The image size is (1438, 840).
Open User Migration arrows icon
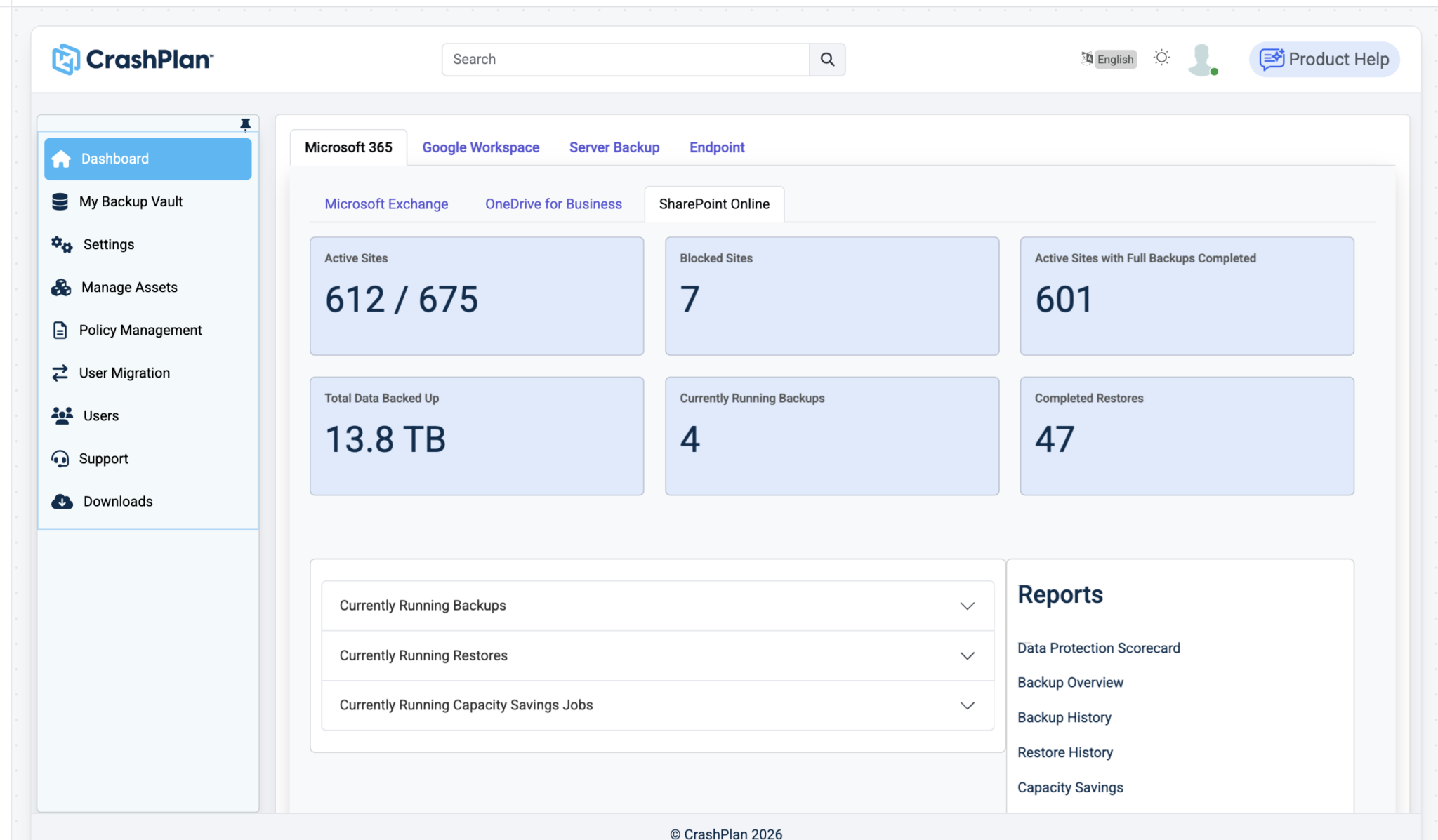(60, 373)
